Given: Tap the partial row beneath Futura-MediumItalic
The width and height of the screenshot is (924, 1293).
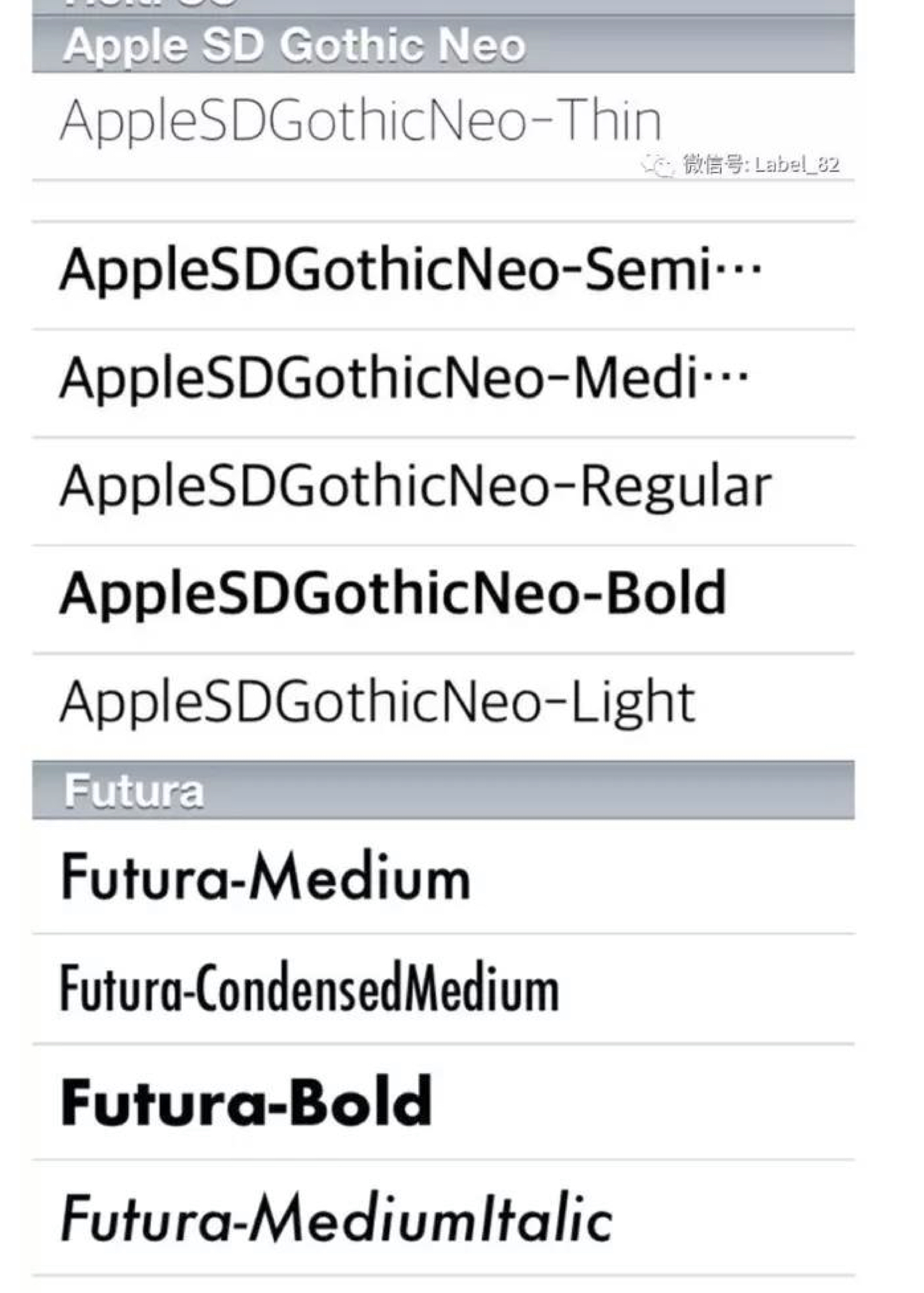Looking at the screenshot, I should [444, 1285].
